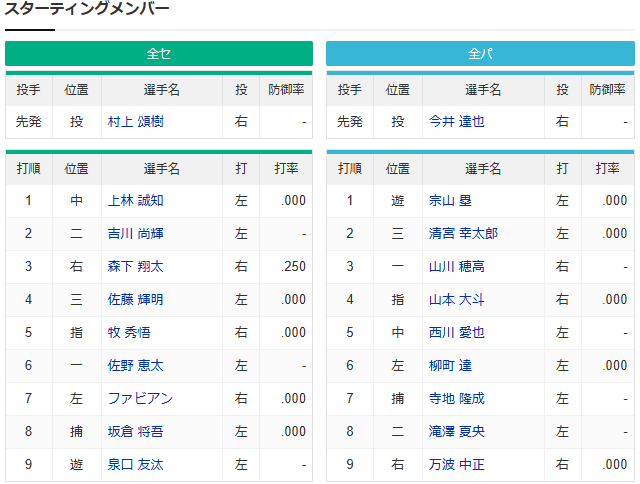Open player link ファビアン
This screenshot has height=484, width=640.
point(140,399)
